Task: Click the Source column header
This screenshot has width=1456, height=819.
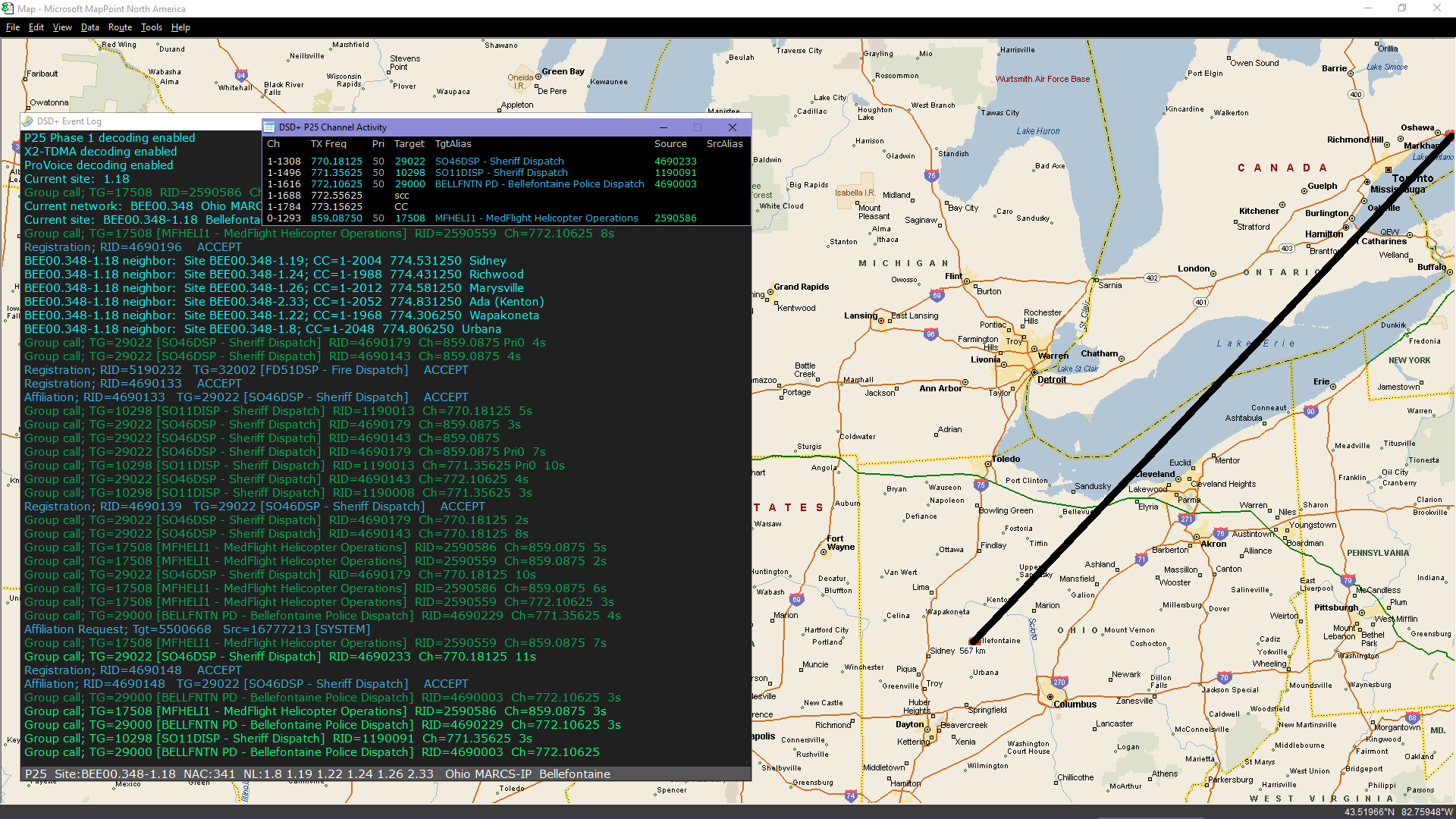Action: click(x=671, y=144)
